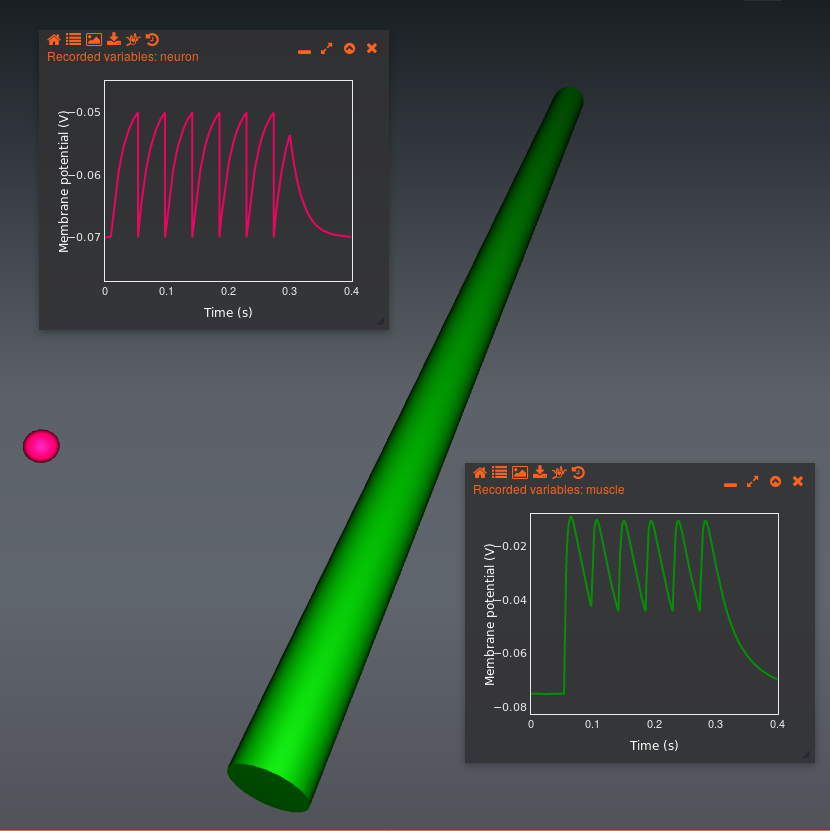Click home icon in neuron plot widget
830x831 pixels.
54,40
